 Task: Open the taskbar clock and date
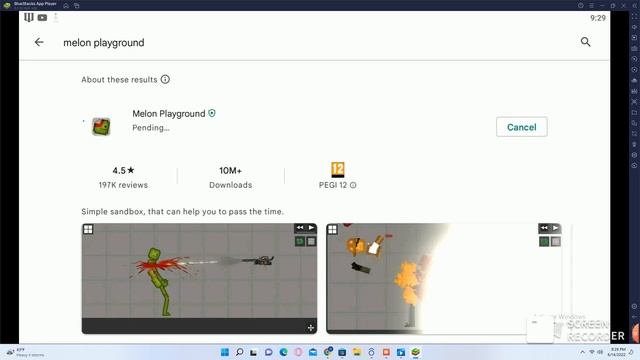(617, 352)
